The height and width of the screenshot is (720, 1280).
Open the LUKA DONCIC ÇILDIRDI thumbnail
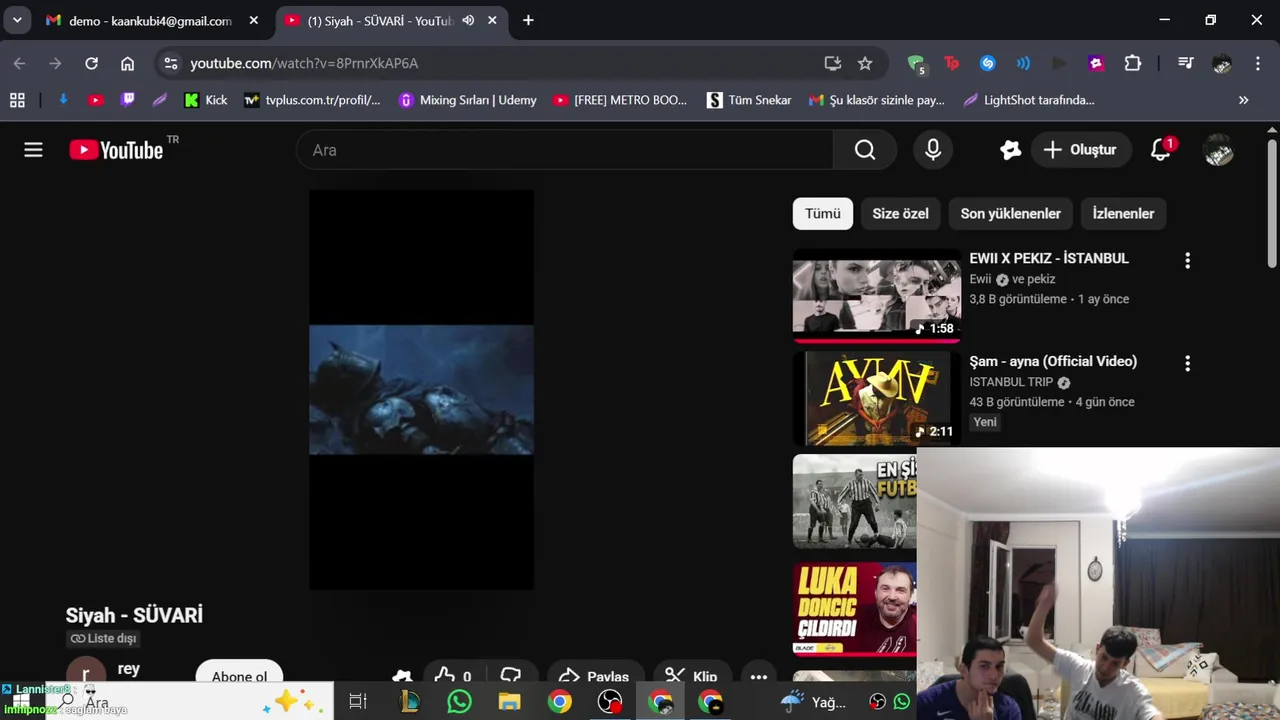point(855,608)
